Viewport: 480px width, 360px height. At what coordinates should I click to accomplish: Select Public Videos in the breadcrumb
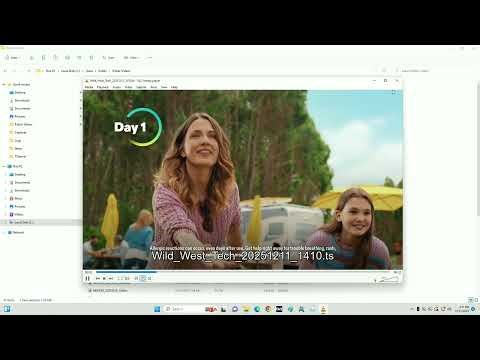[x=121, y=71]
